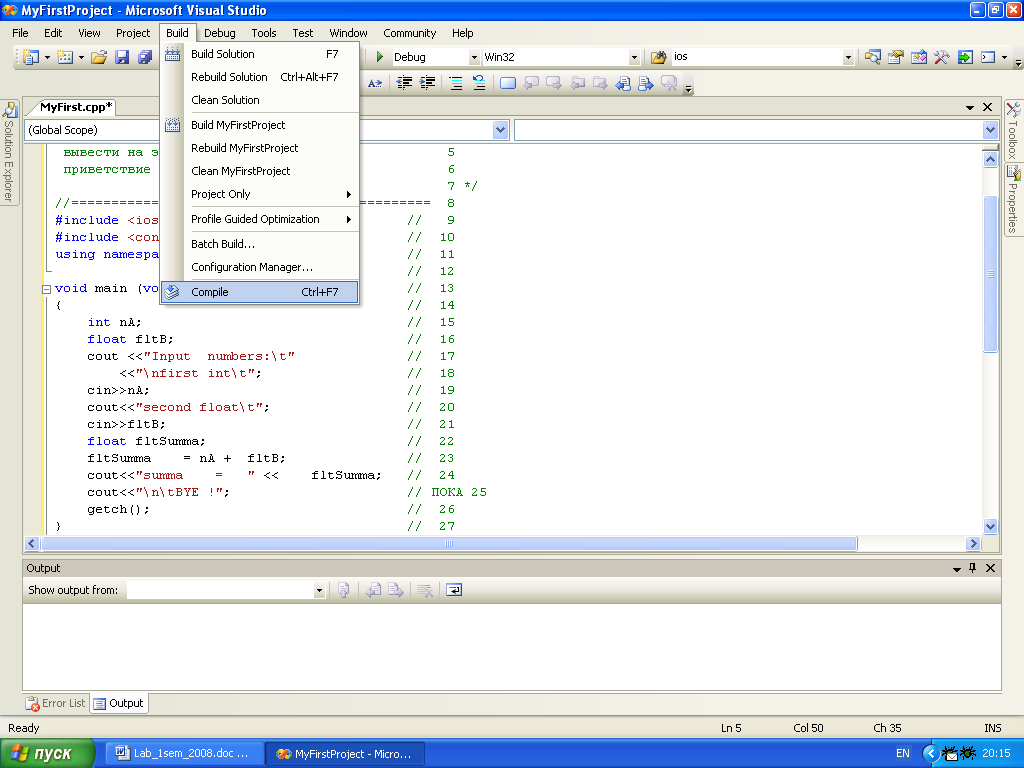Click the clear all bookmarks icon
This screenshot has width=1024, height=768.
pos(669,83)
